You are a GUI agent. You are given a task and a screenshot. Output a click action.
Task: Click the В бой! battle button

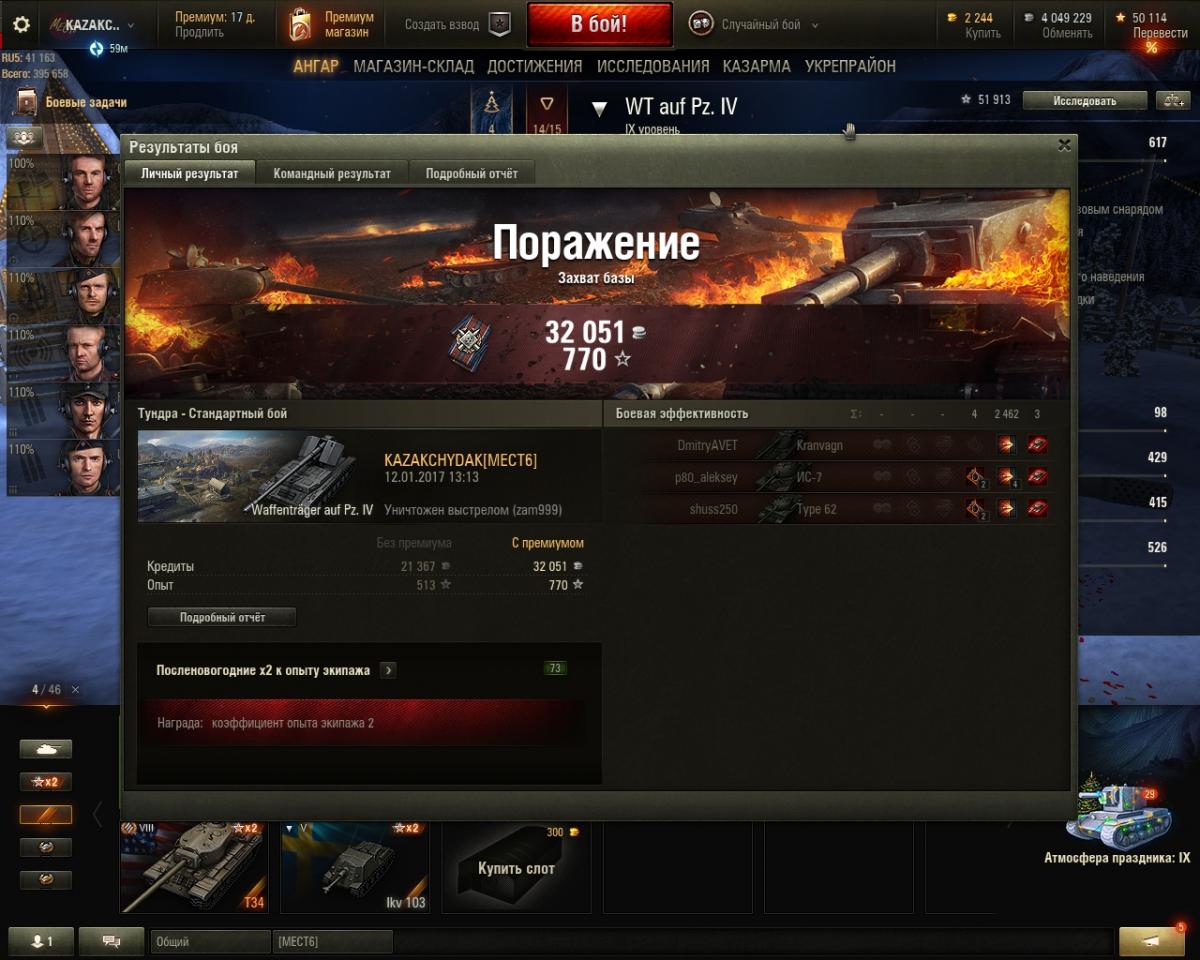point(599,25)
